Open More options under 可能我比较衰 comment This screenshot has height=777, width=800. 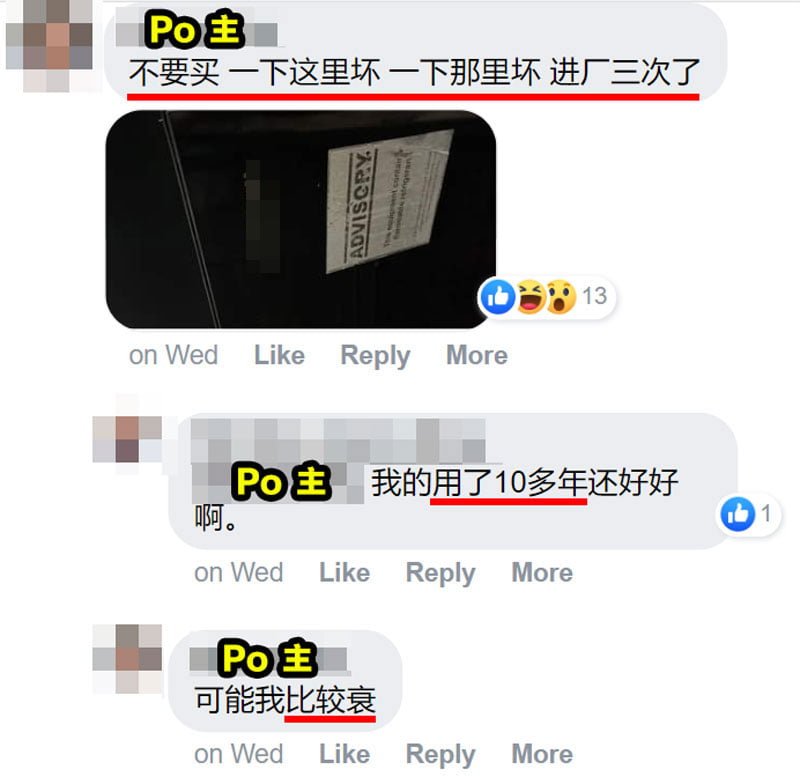coord(542,754)
